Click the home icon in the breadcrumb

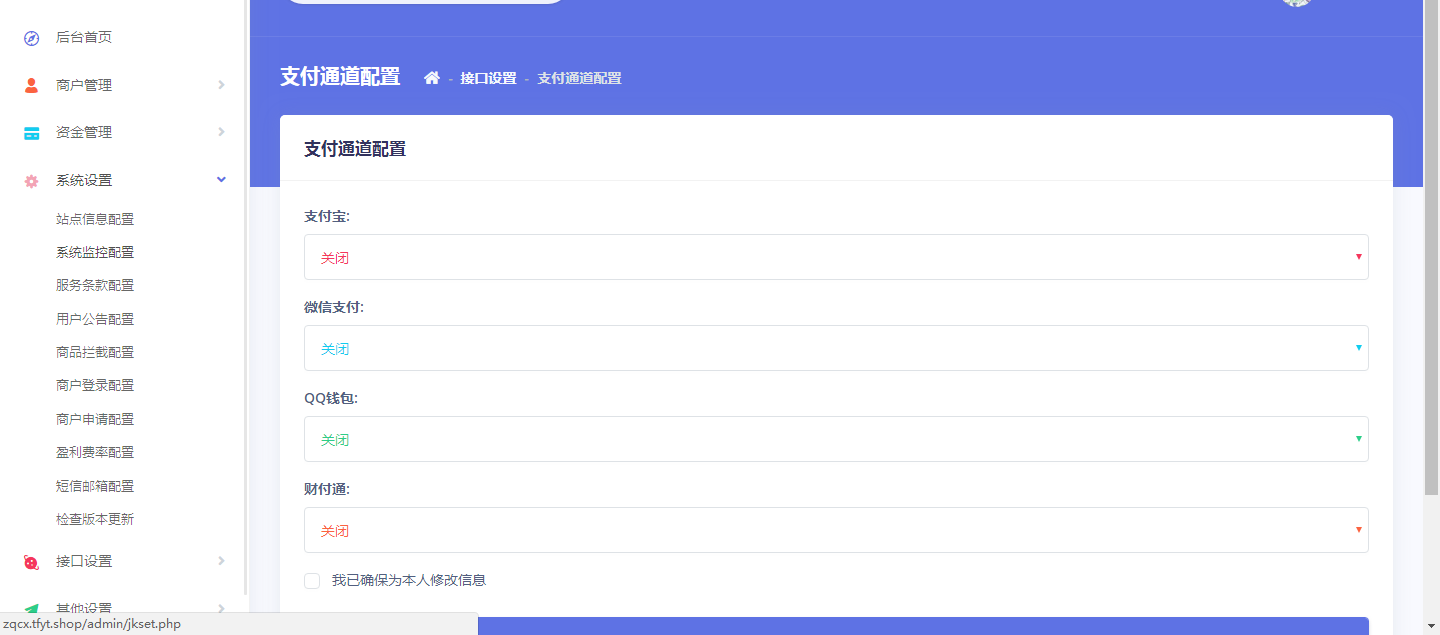pos(431,77)
